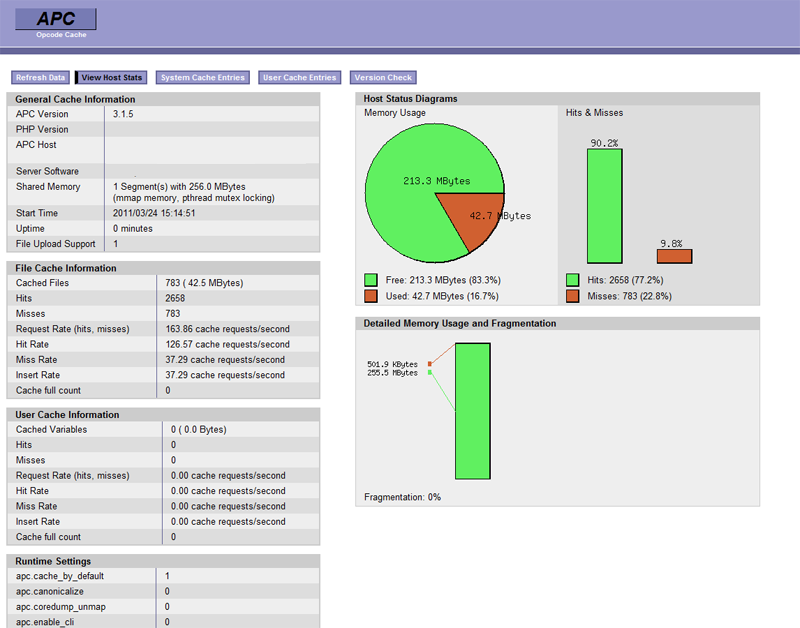
Task: Click the Miss Rate label in File Cache Information
Action: 36,360
